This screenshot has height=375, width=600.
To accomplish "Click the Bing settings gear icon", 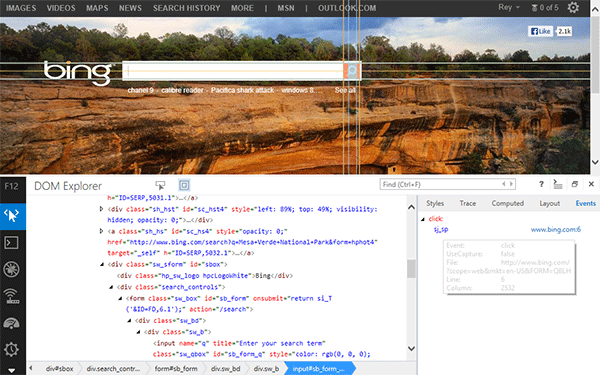I will pyautogui.click(x=573, y=7).
